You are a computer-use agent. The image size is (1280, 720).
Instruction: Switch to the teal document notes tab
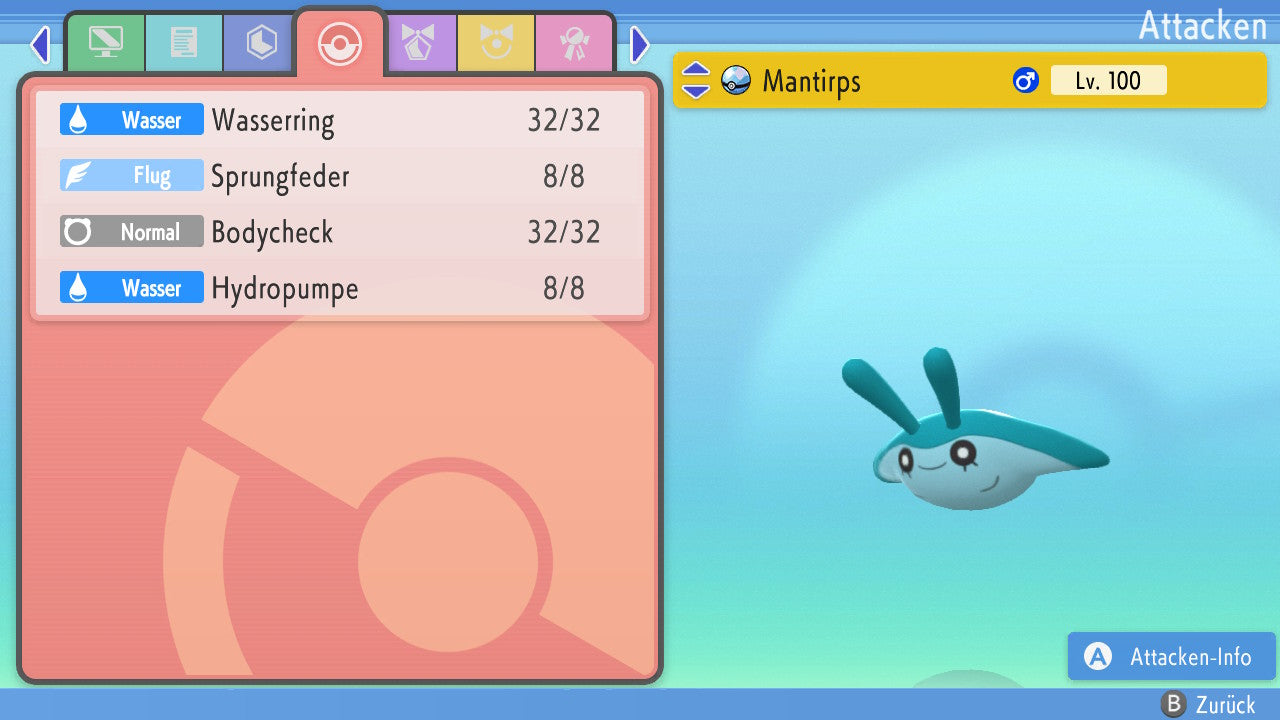point(183,43)
